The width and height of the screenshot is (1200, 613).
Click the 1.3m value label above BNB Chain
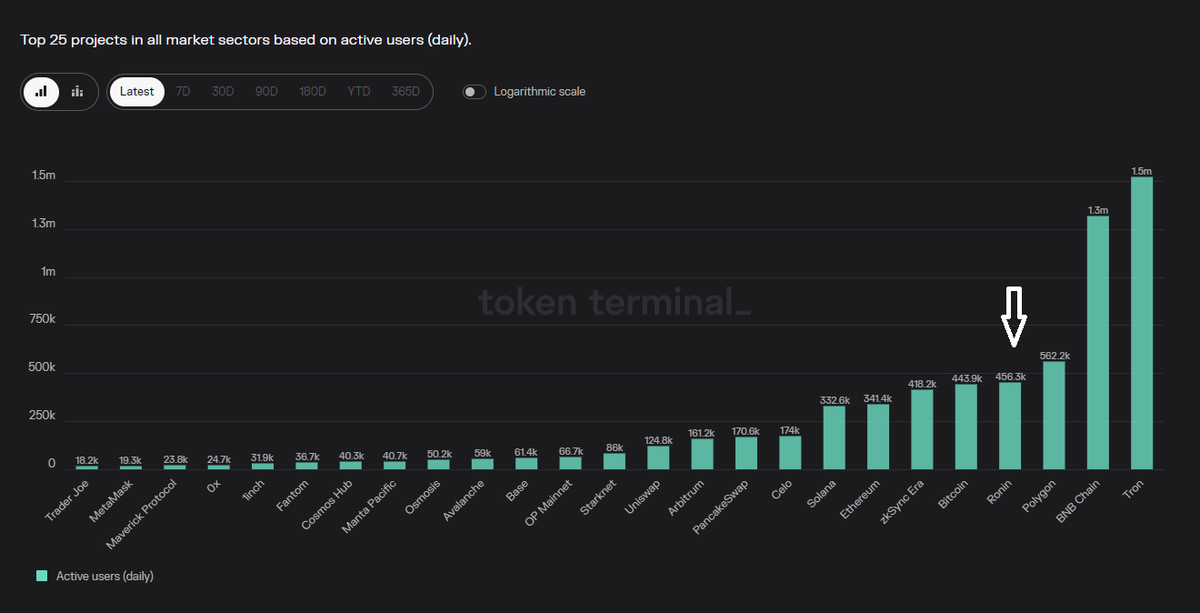(x=1098, y=210)
